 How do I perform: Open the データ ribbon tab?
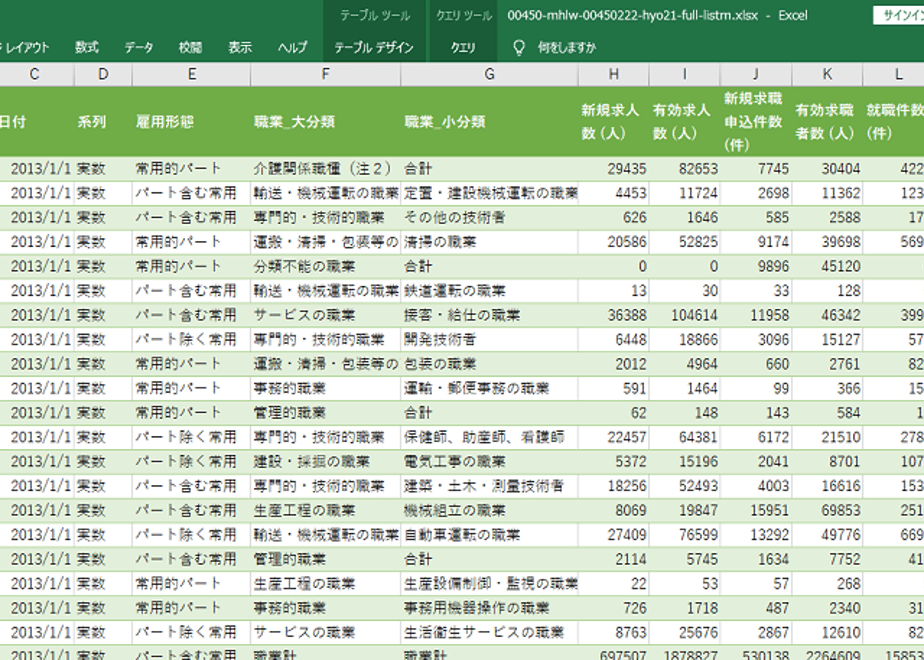tap(138, 47)
